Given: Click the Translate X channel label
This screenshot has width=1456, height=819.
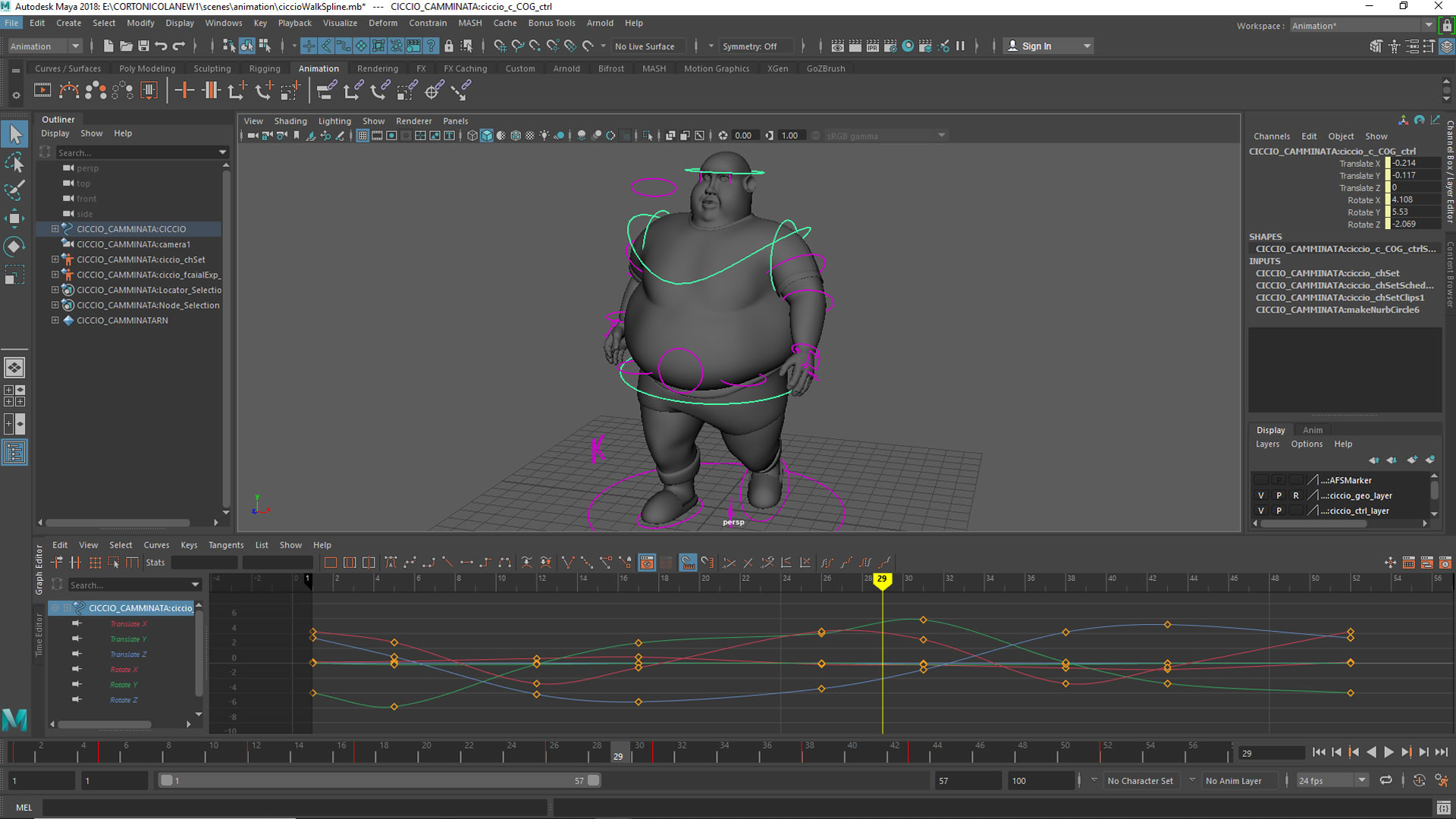Looking at the screenshot, I should coord(1359,163).
